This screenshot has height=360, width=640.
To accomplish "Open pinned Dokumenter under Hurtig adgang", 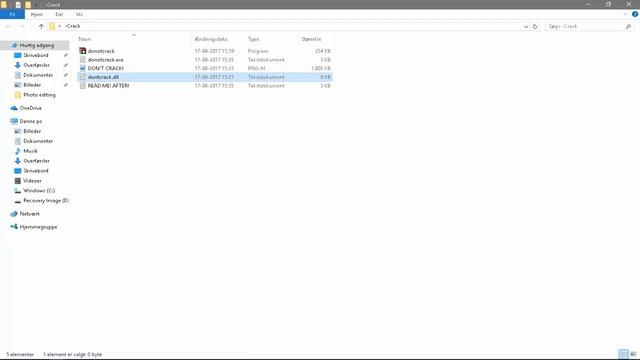I will (x=38, y=75).
